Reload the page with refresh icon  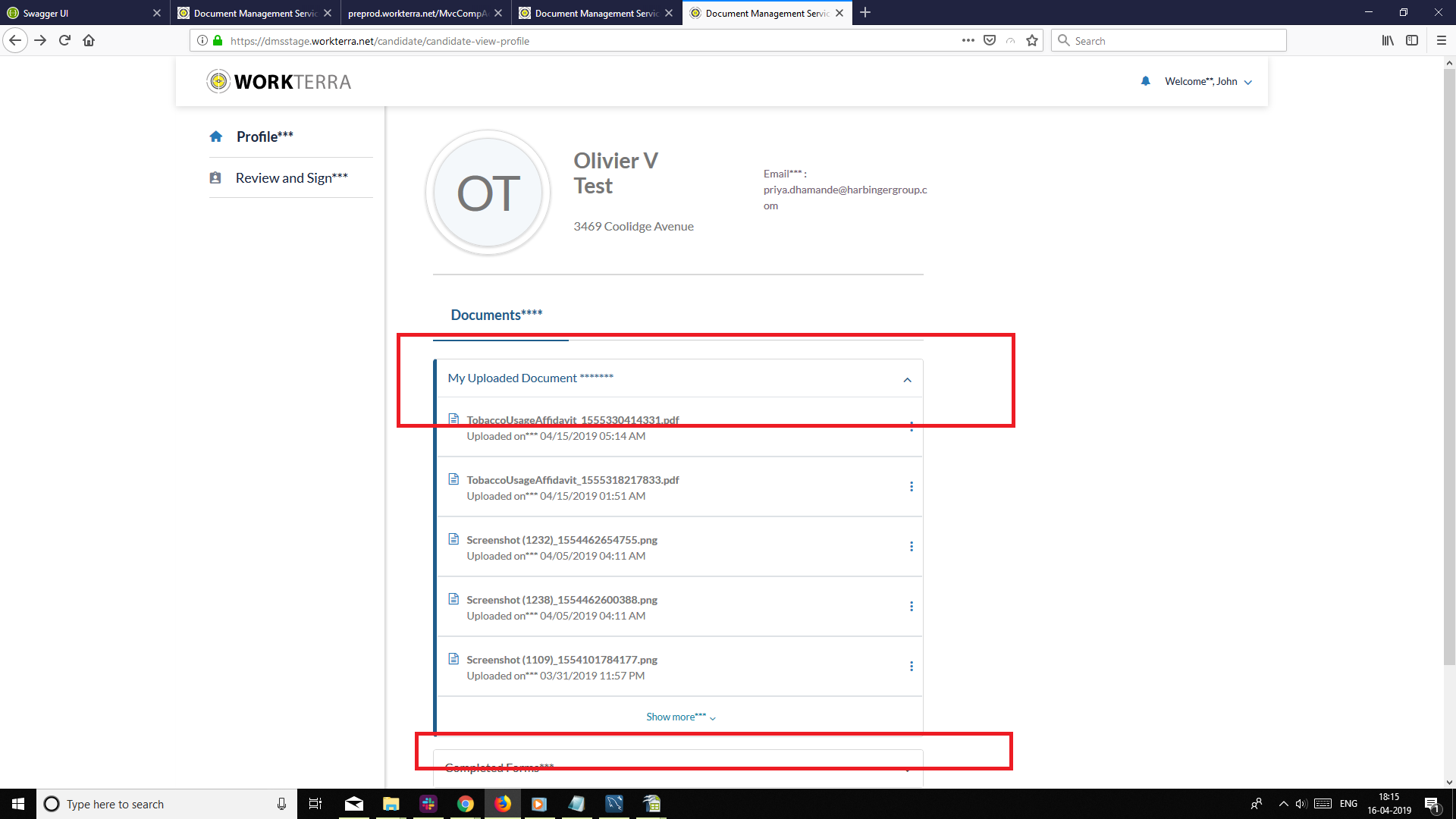click(64, 40)
